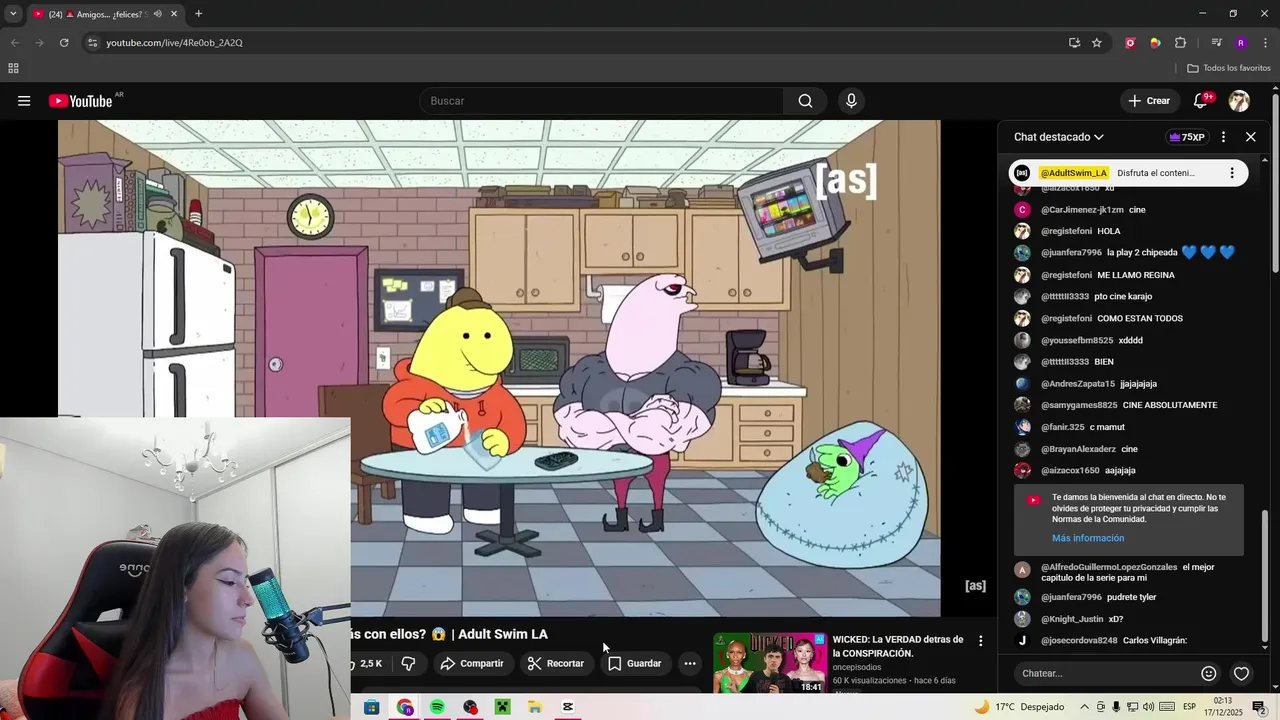The height and width of the screenshot is (720, 1280).
Task: Open CapCut from the taskbar
Action: 568,707
